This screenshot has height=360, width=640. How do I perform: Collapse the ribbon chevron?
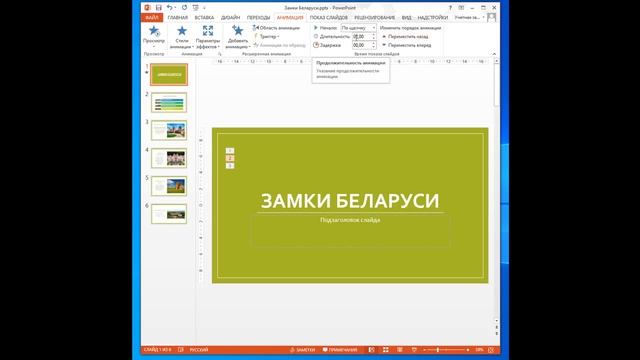click(494, 54)
